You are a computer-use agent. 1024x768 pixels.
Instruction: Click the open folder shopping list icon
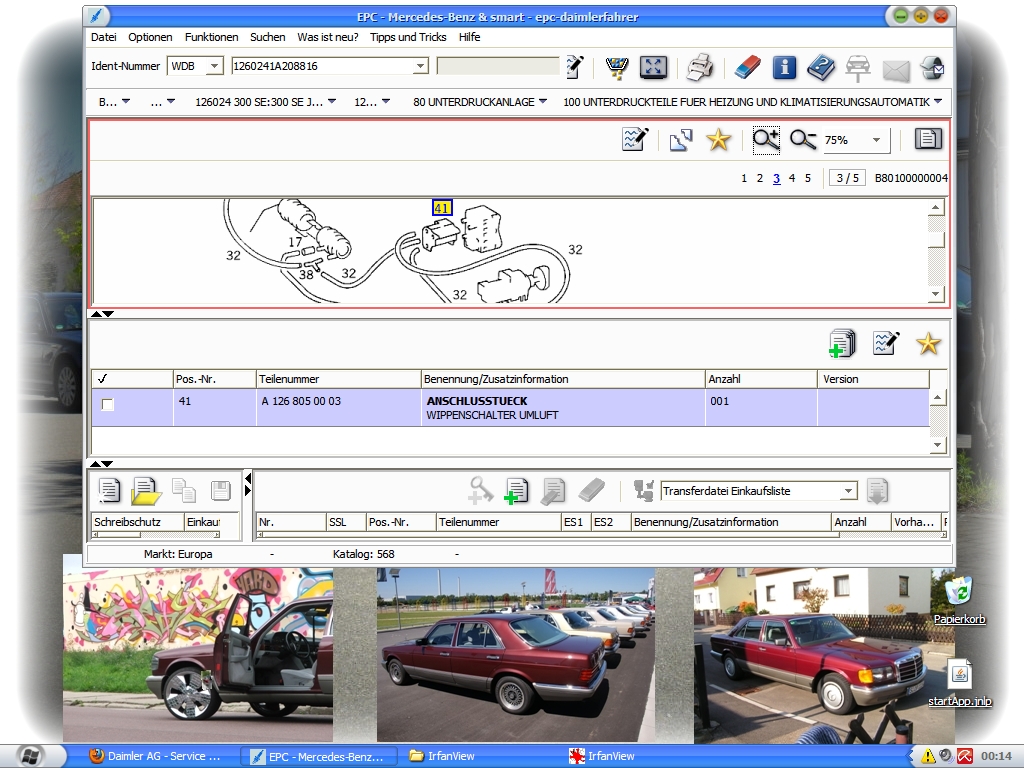pyautogui.click(x=146, y=491)
